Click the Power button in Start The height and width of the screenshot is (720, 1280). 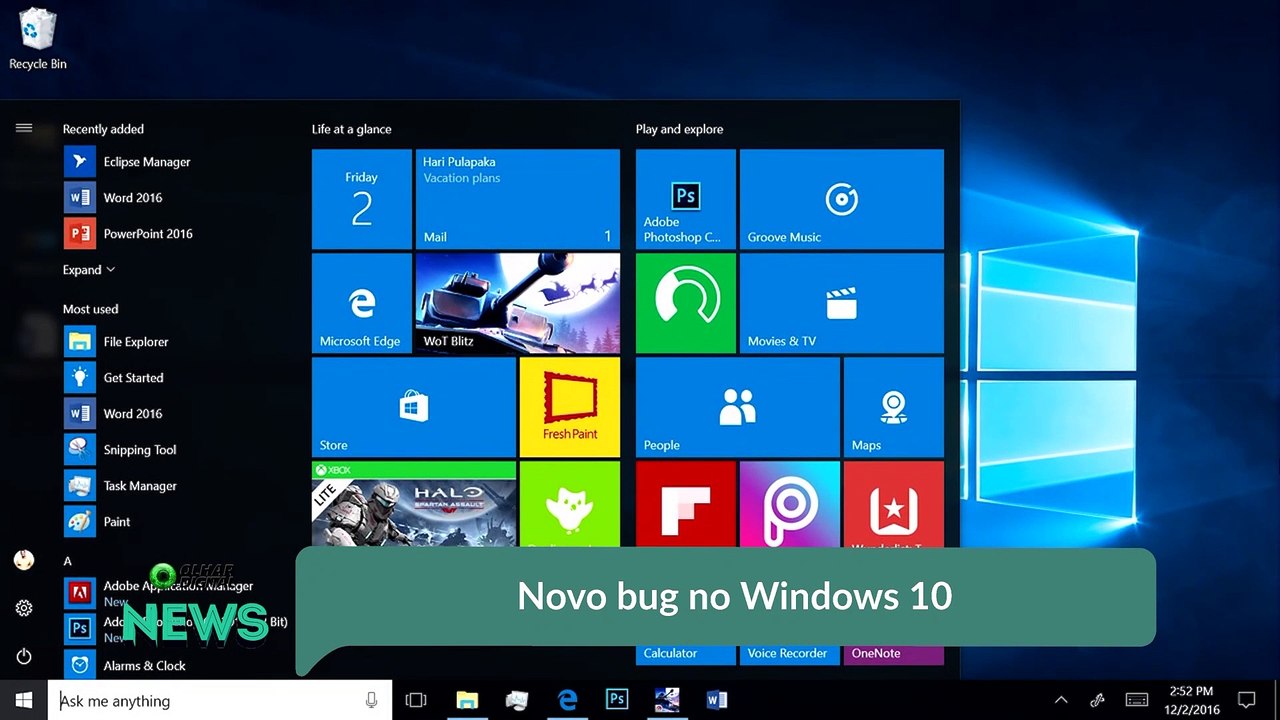(24, 656)
